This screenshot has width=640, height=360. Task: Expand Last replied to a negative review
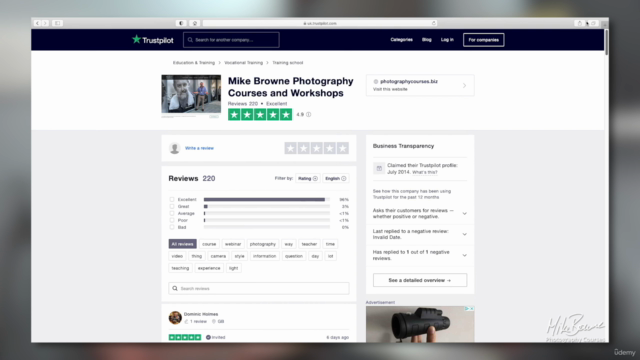click(464, 234)
